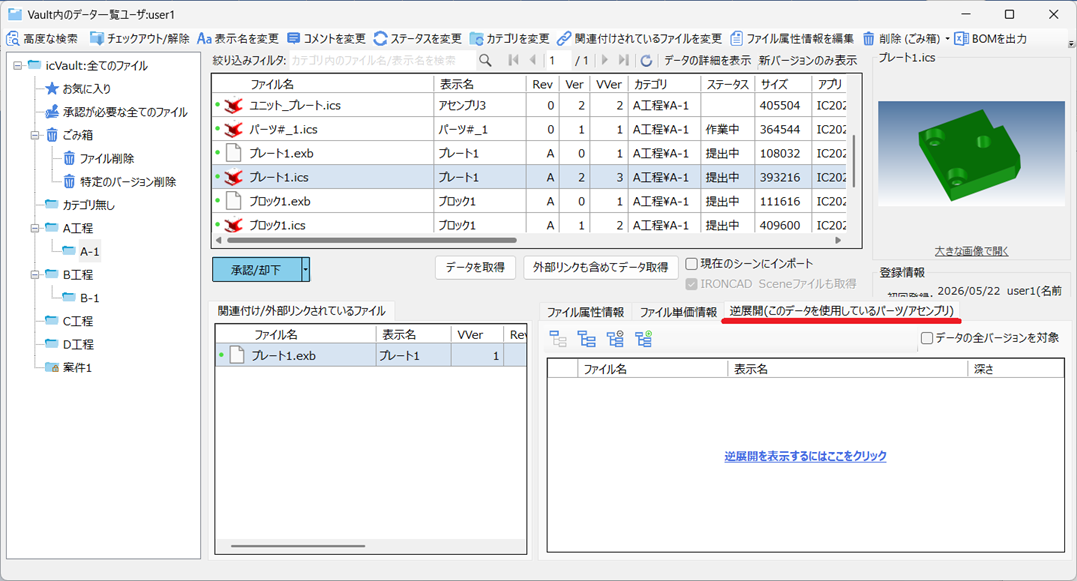The width and height of the screenshot is (1077, 581).
Task: Open the toolbar overflow arrow at the toolbar end
Action: tap(1071, 44)
